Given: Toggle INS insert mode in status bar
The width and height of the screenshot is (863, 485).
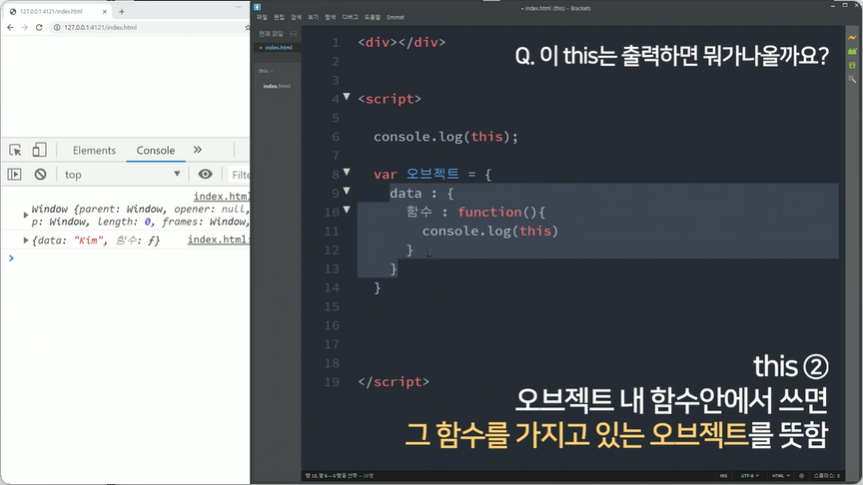Looking at the screenshot, I should 723,476.
